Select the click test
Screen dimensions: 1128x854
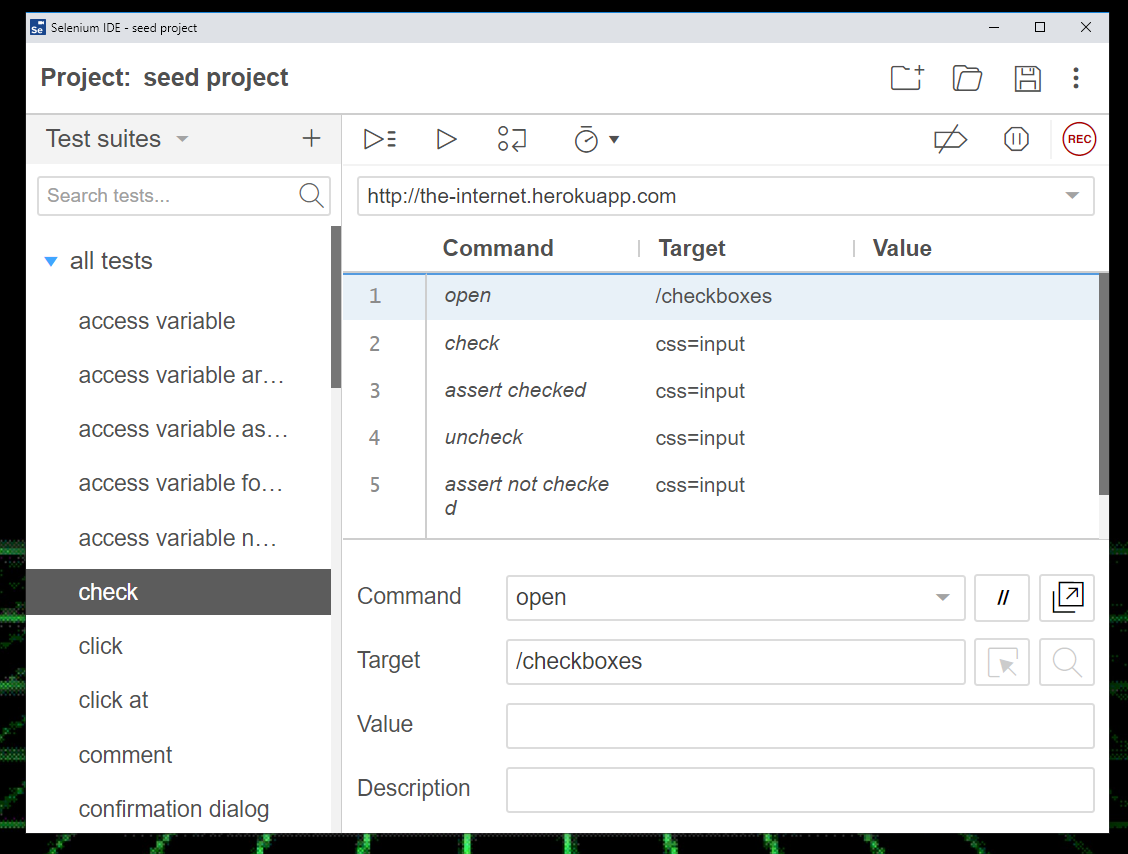pyautogui.click(x=178, y=646)
